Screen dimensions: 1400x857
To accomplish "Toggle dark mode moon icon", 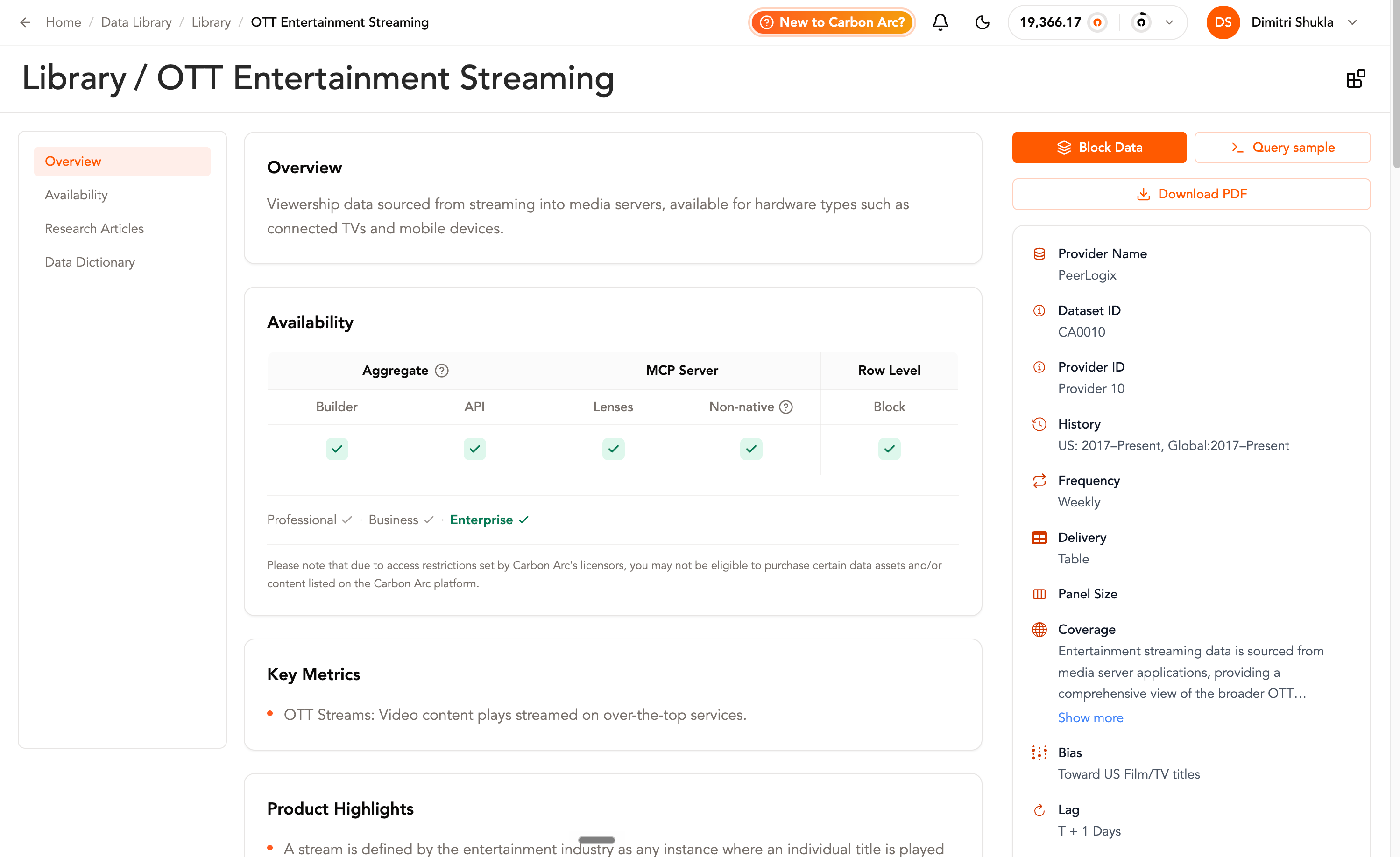I will 983,22.
